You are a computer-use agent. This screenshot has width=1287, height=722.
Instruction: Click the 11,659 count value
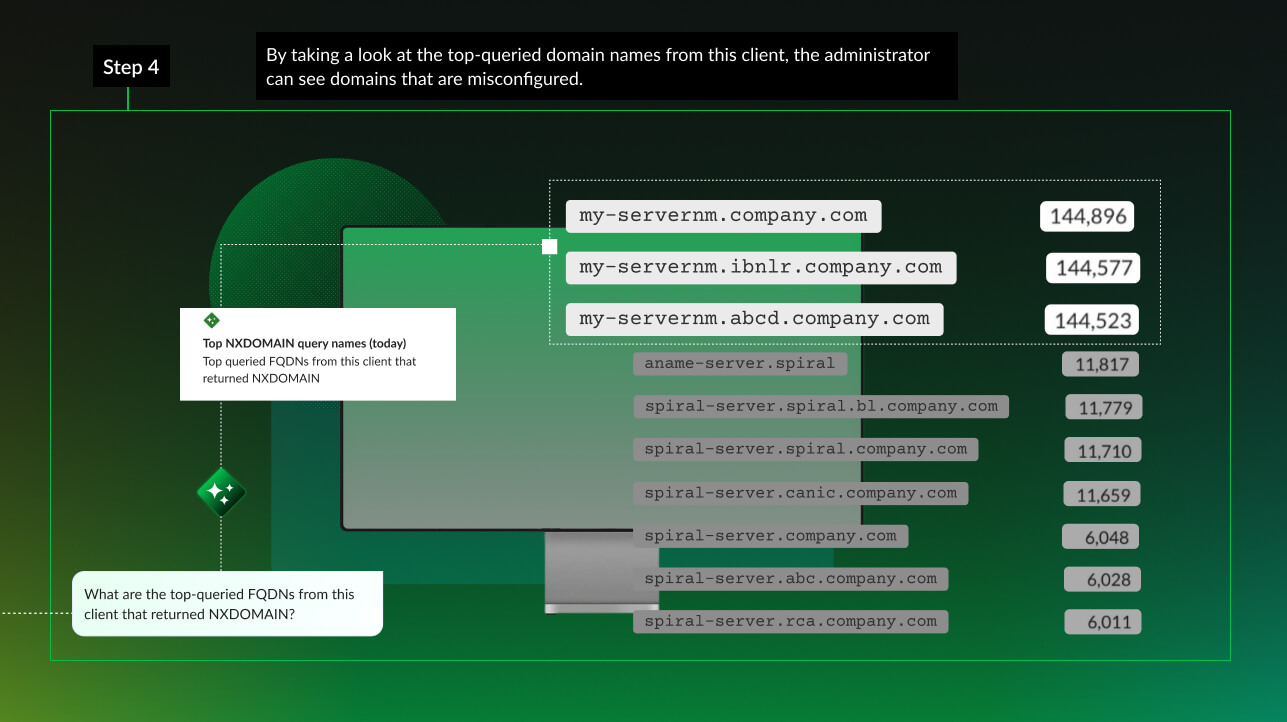[x=1102, y=495]
